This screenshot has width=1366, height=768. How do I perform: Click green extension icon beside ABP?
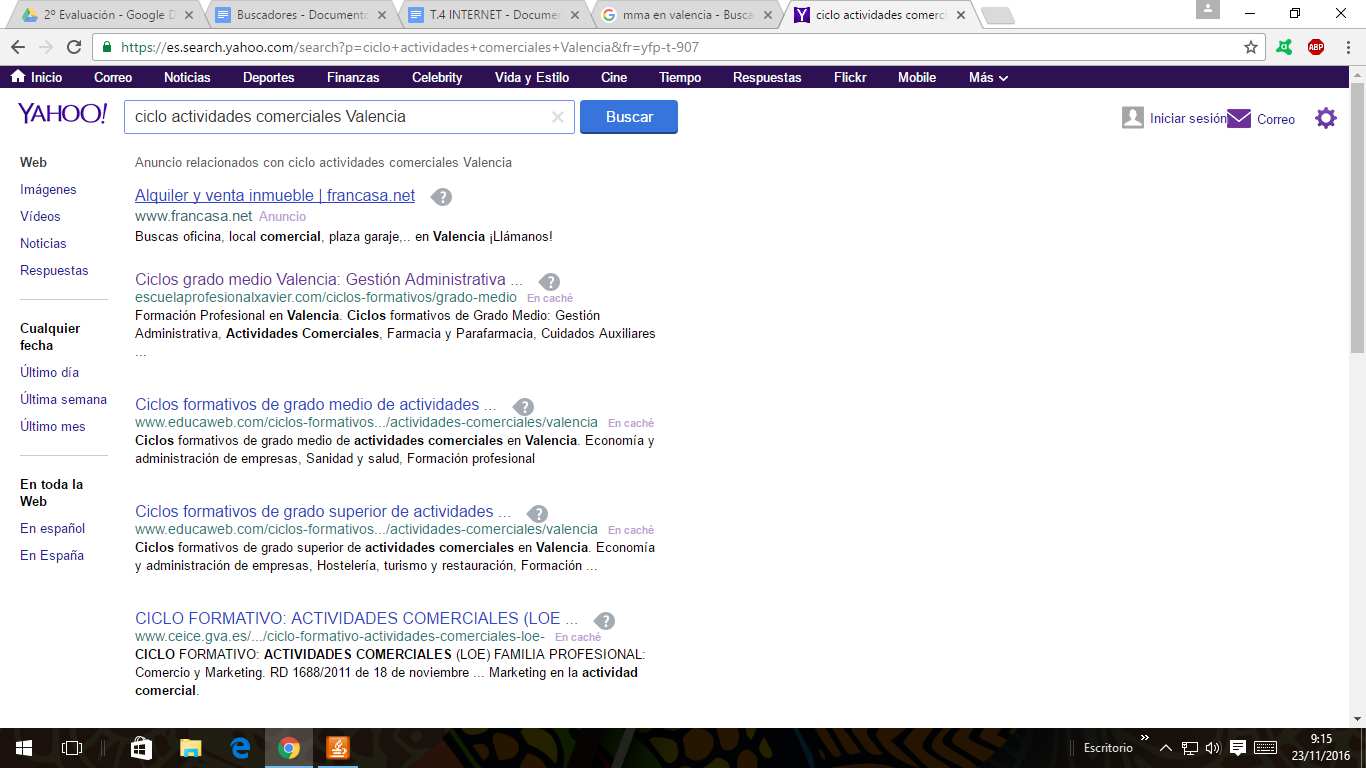click(x=1285, y=47)
